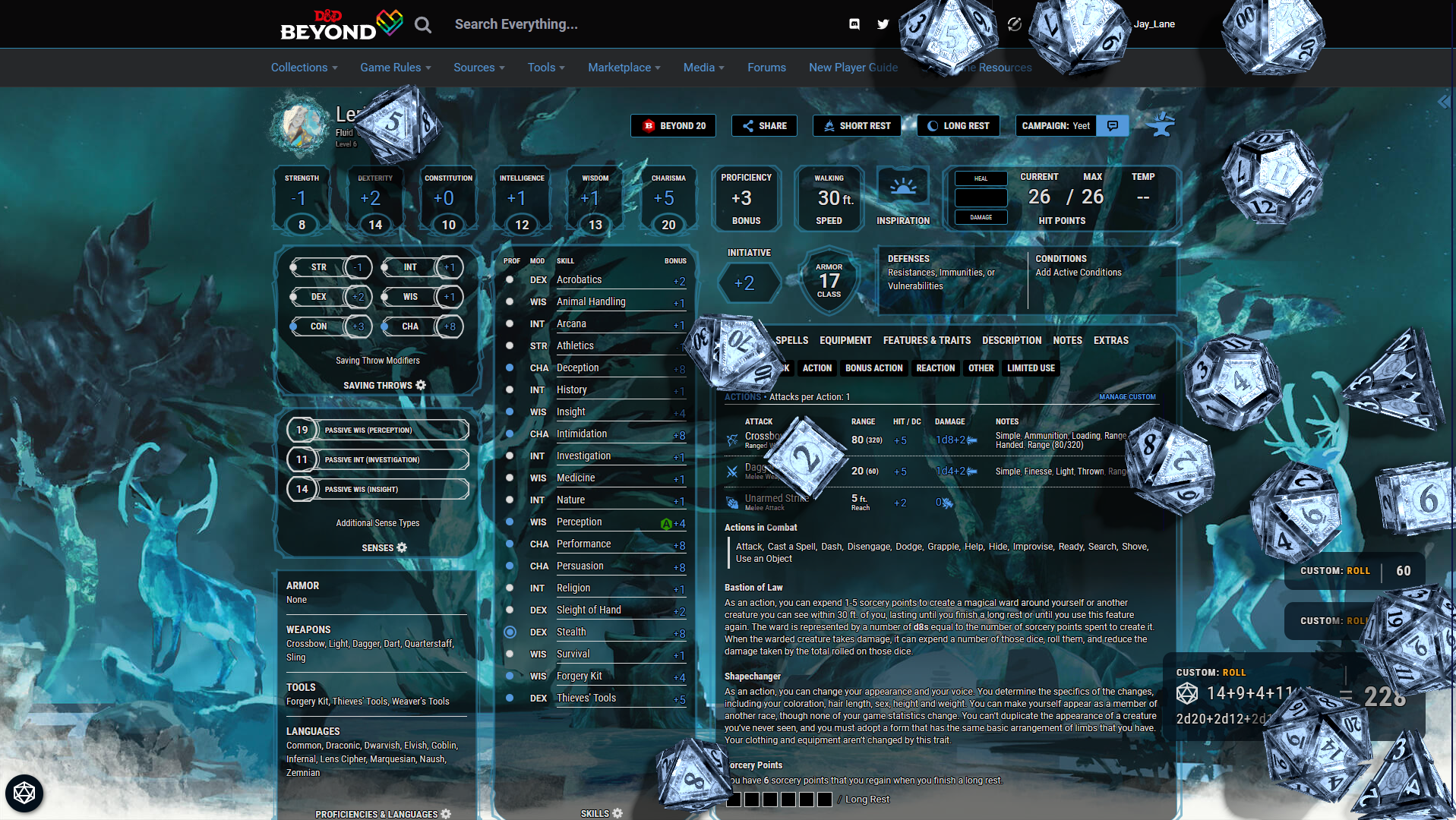Image resolution: width=1456 pixels, height=820 pixels.
Task: Click Inspiration sunburst icon
Action: click(x=903, y=187)
